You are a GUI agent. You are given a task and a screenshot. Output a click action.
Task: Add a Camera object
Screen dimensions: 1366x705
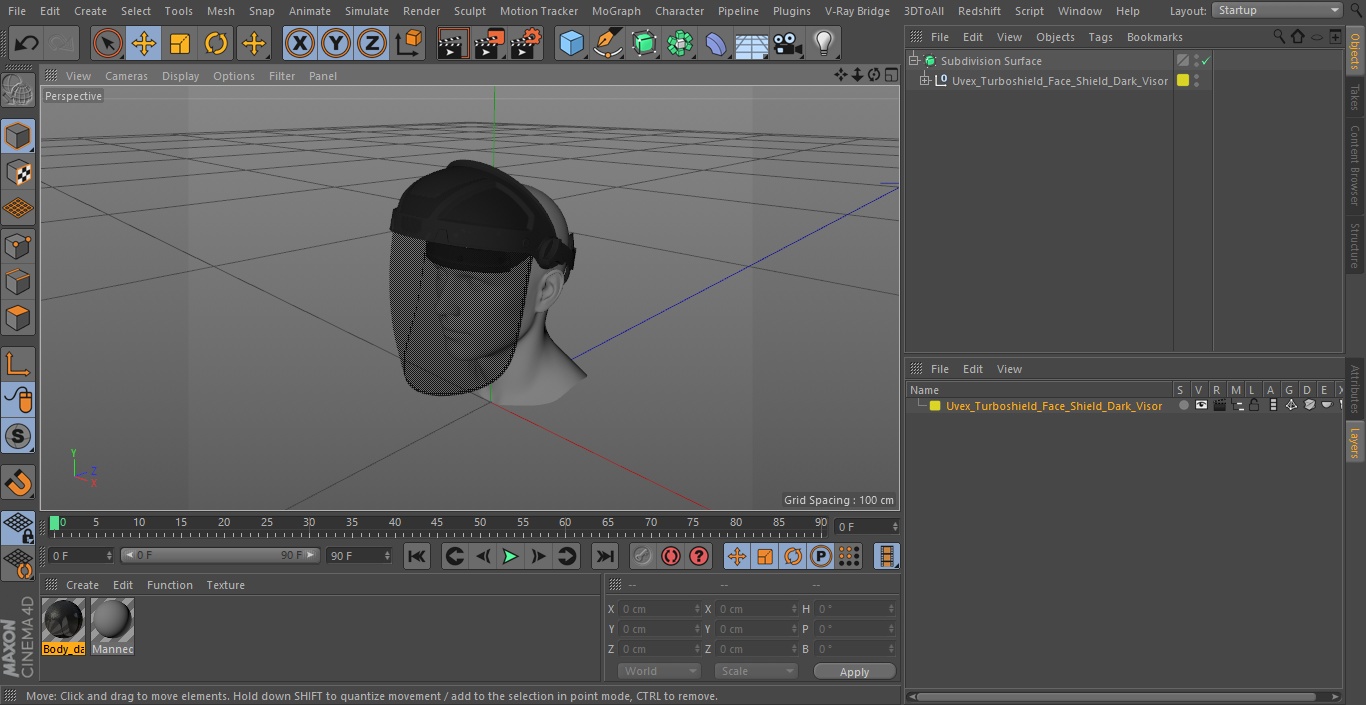(788, 44)
